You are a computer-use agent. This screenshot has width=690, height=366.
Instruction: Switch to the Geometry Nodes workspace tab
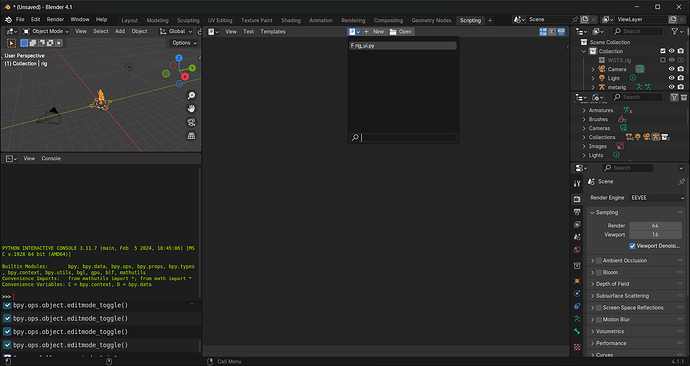tap(431, 20)
